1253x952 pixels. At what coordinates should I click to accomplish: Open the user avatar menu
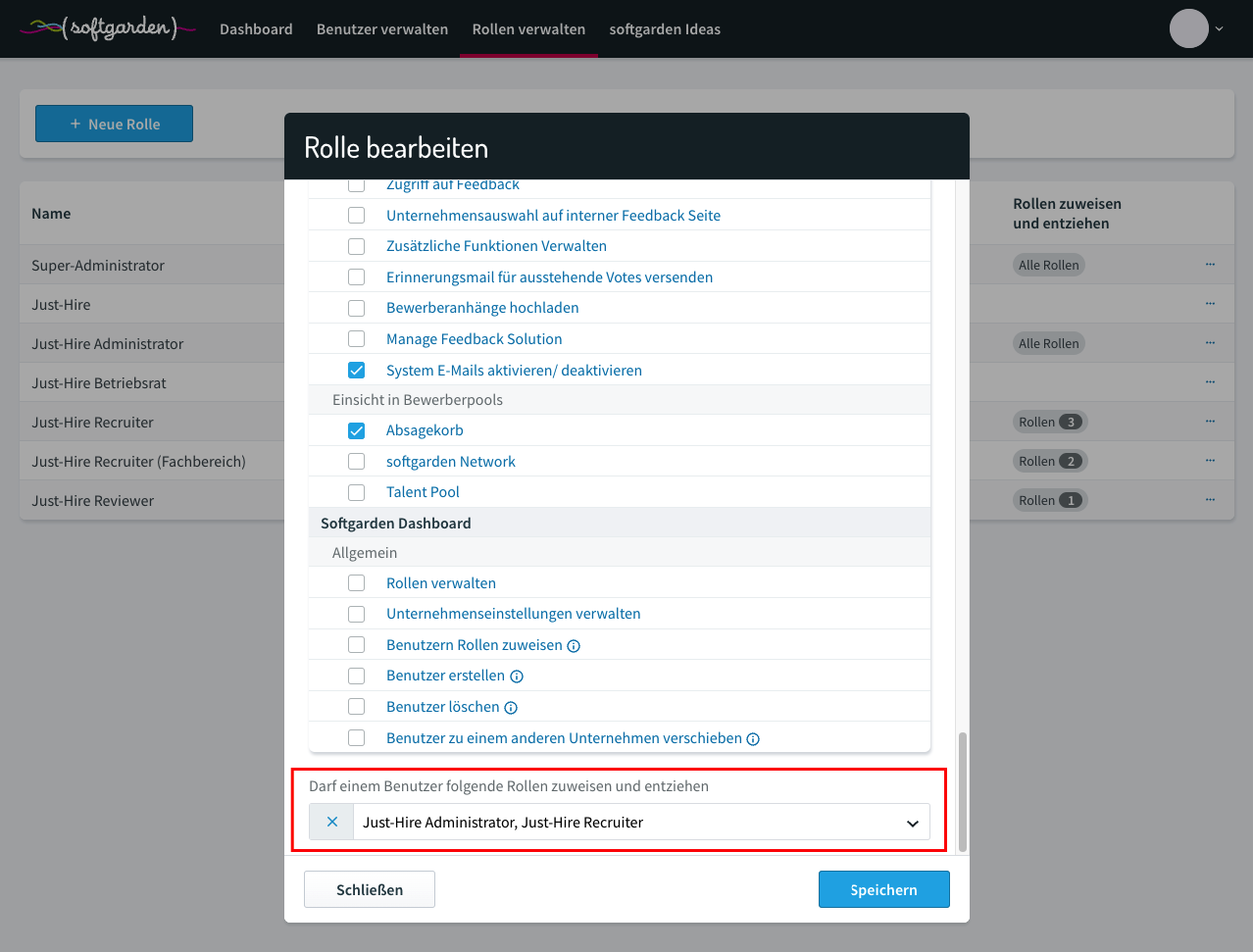tap(1188, 28)
